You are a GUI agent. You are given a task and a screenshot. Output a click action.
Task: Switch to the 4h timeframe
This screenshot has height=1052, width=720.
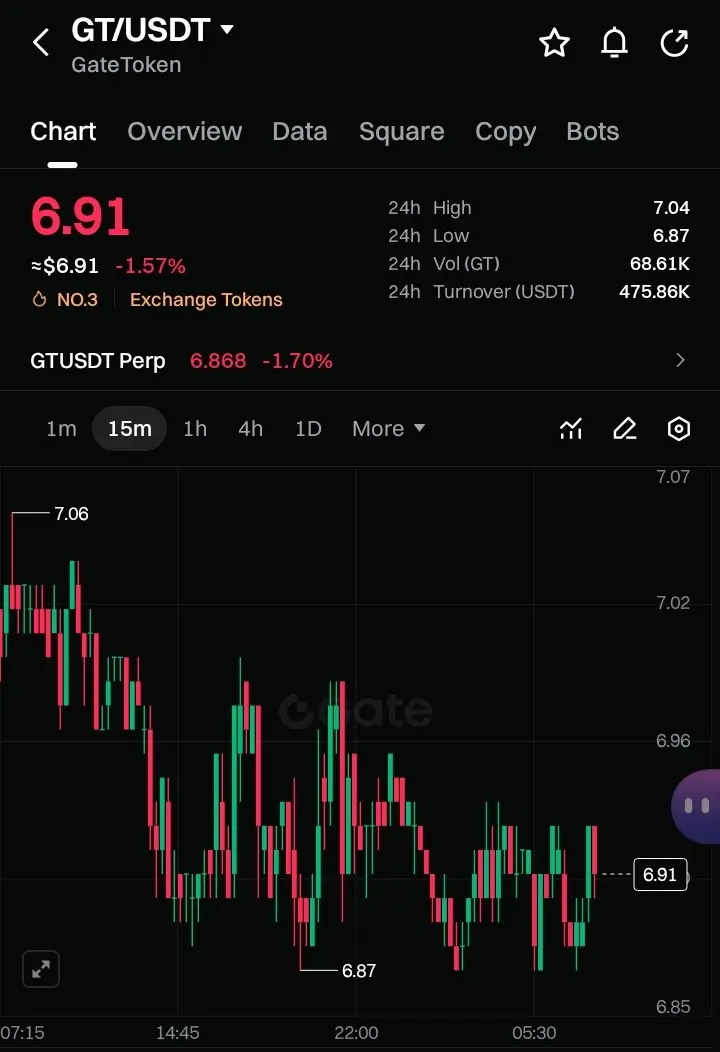[250, 428]
